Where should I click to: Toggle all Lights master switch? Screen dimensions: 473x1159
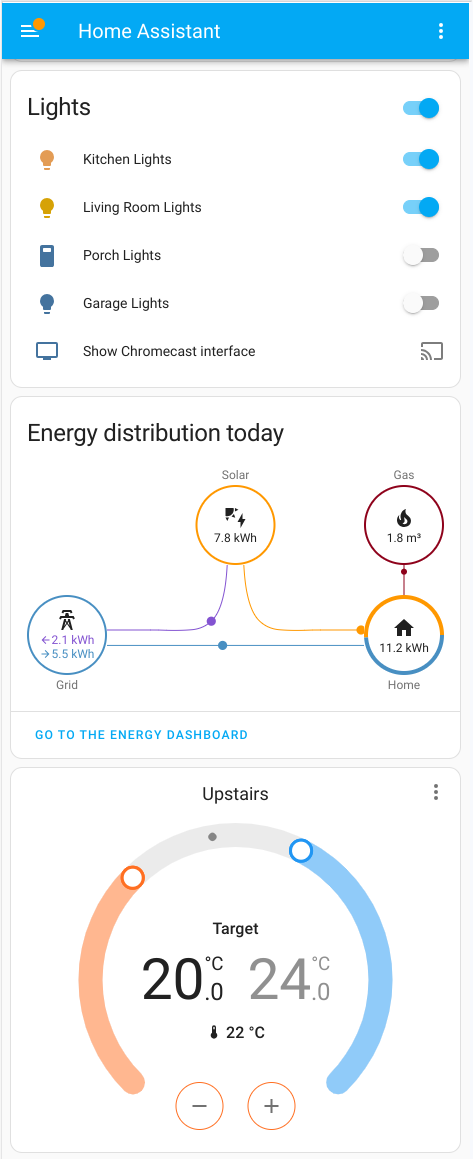point(421,108)
